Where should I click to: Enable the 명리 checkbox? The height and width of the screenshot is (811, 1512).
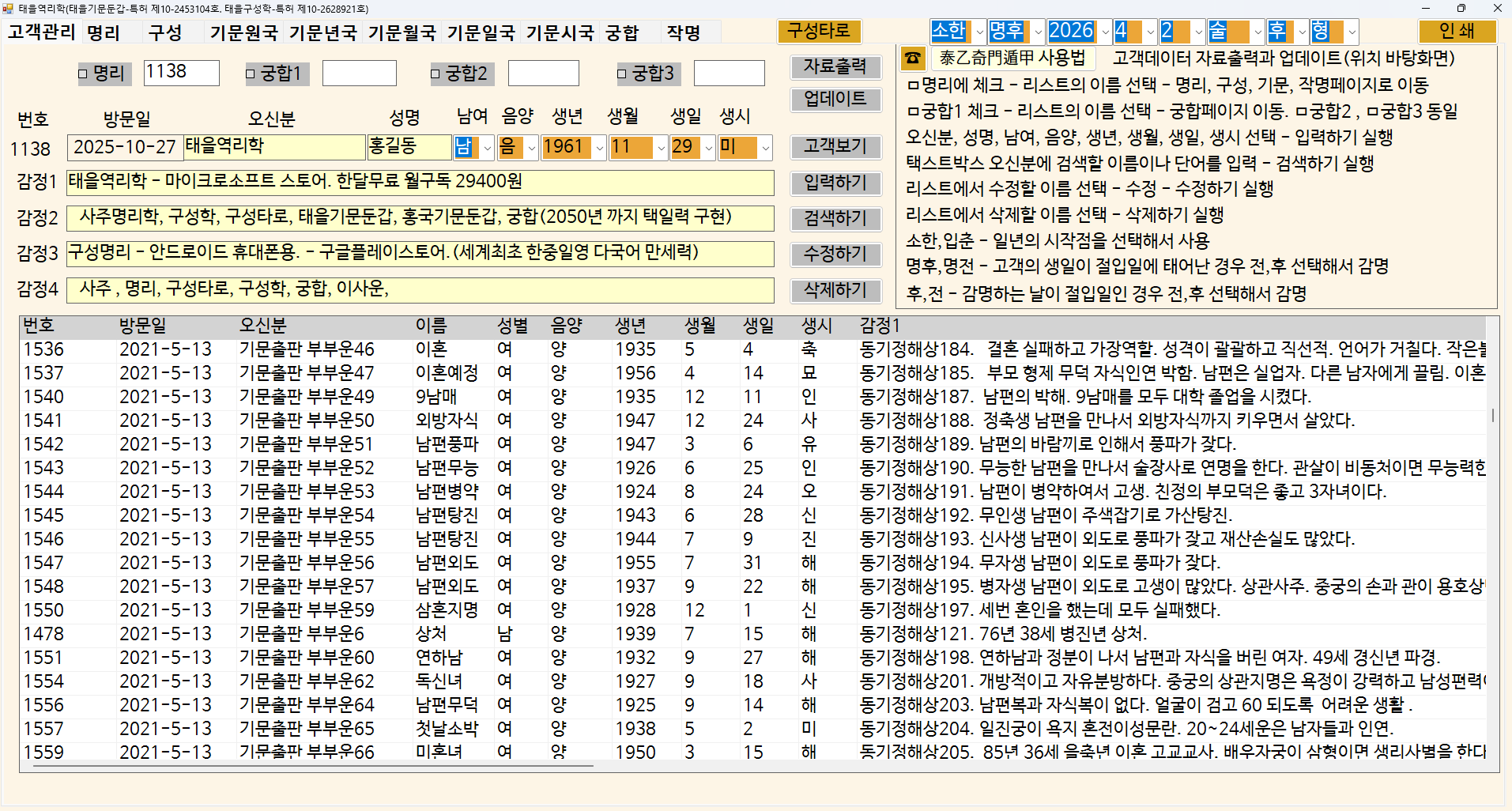pyautogui.click(x=84, y=74)
